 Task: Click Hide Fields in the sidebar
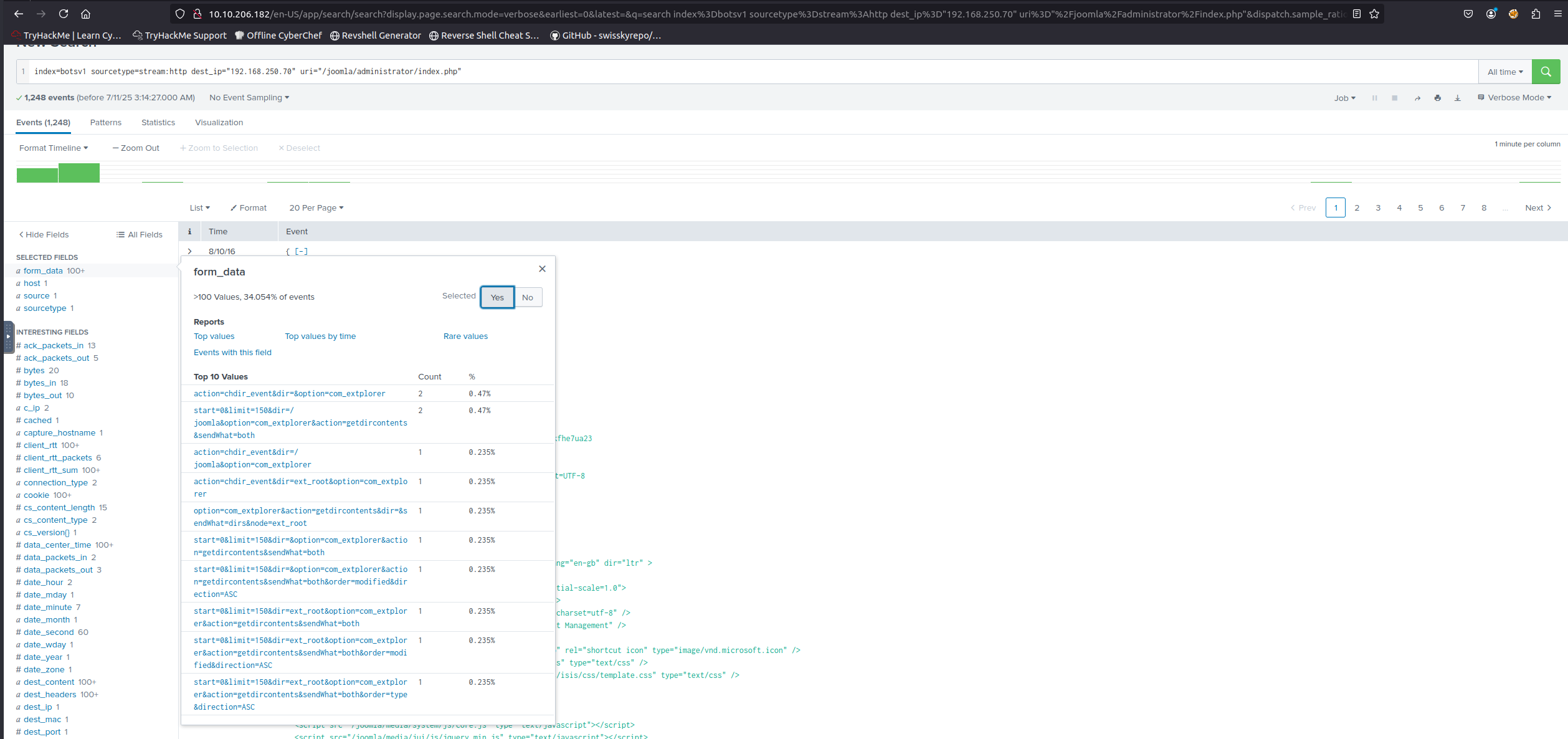pyautogui.click(x=44, y=234)
